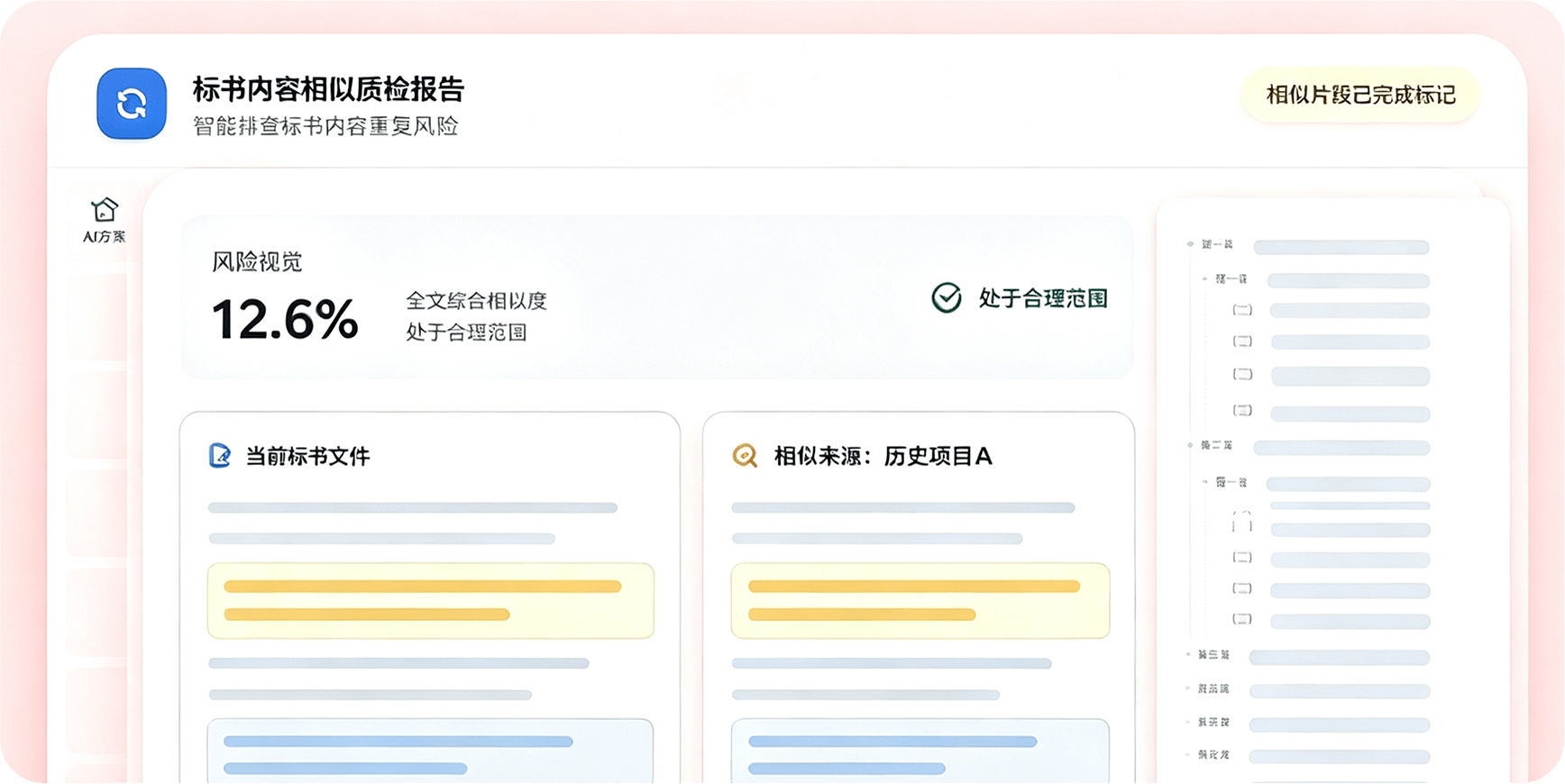Viewport: 1565px width, 784px height.
Task: Click the 12.6% similarity value
Action: coord(285,320)
